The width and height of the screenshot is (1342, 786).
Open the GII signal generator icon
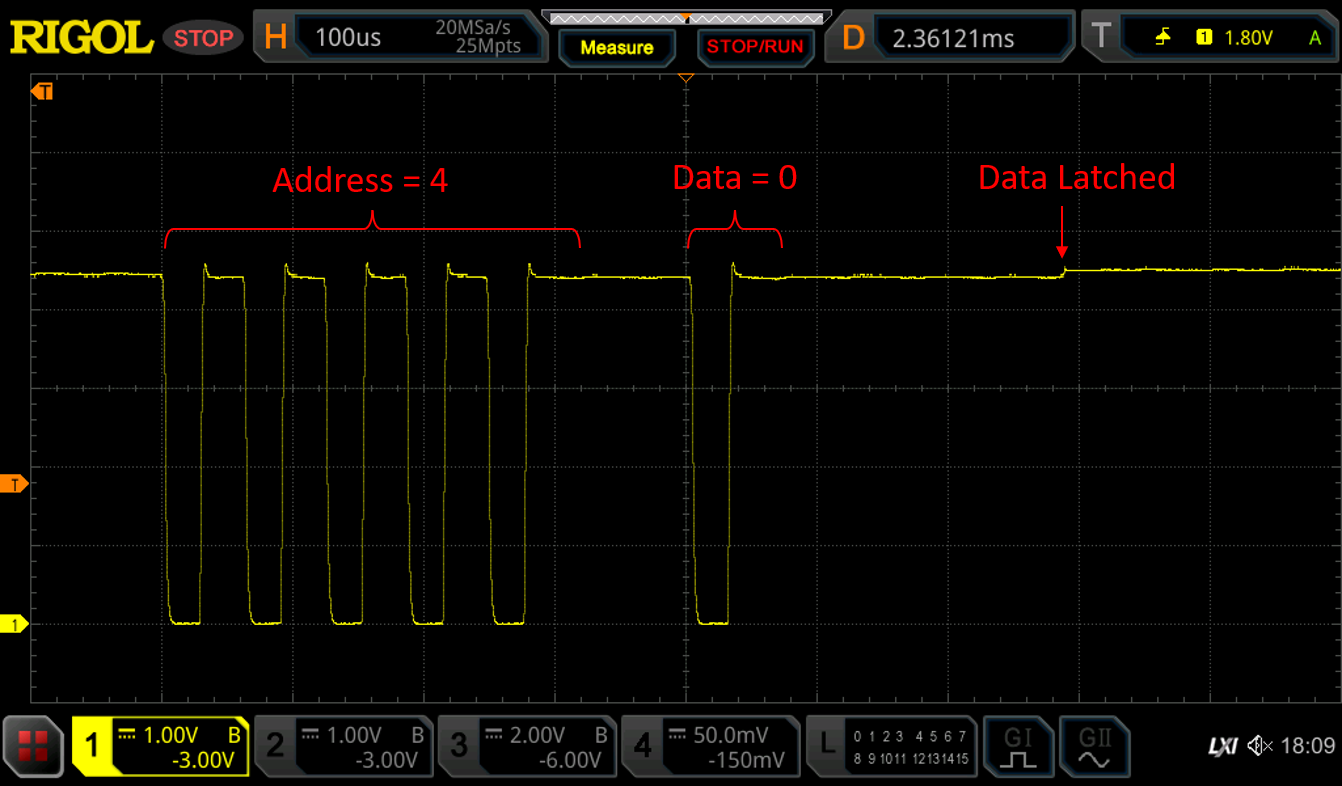[x=1094, y=746]
